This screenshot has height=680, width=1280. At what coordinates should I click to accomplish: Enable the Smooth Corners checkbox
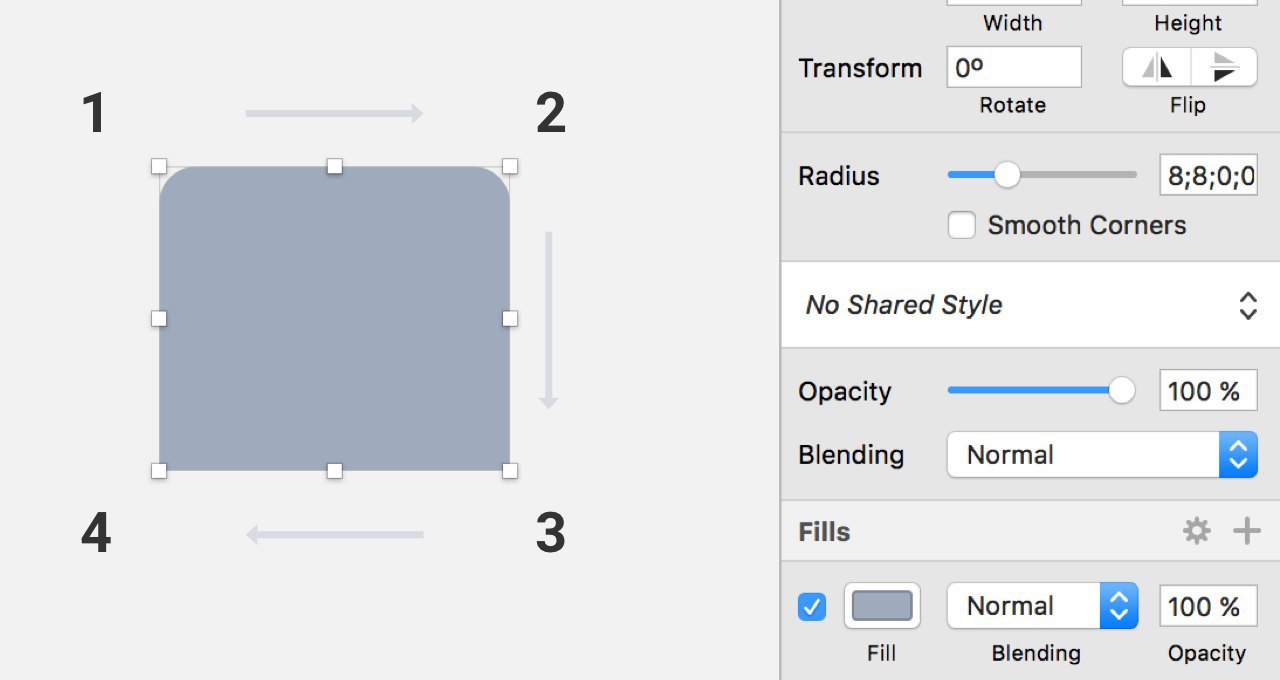(962, 225)
